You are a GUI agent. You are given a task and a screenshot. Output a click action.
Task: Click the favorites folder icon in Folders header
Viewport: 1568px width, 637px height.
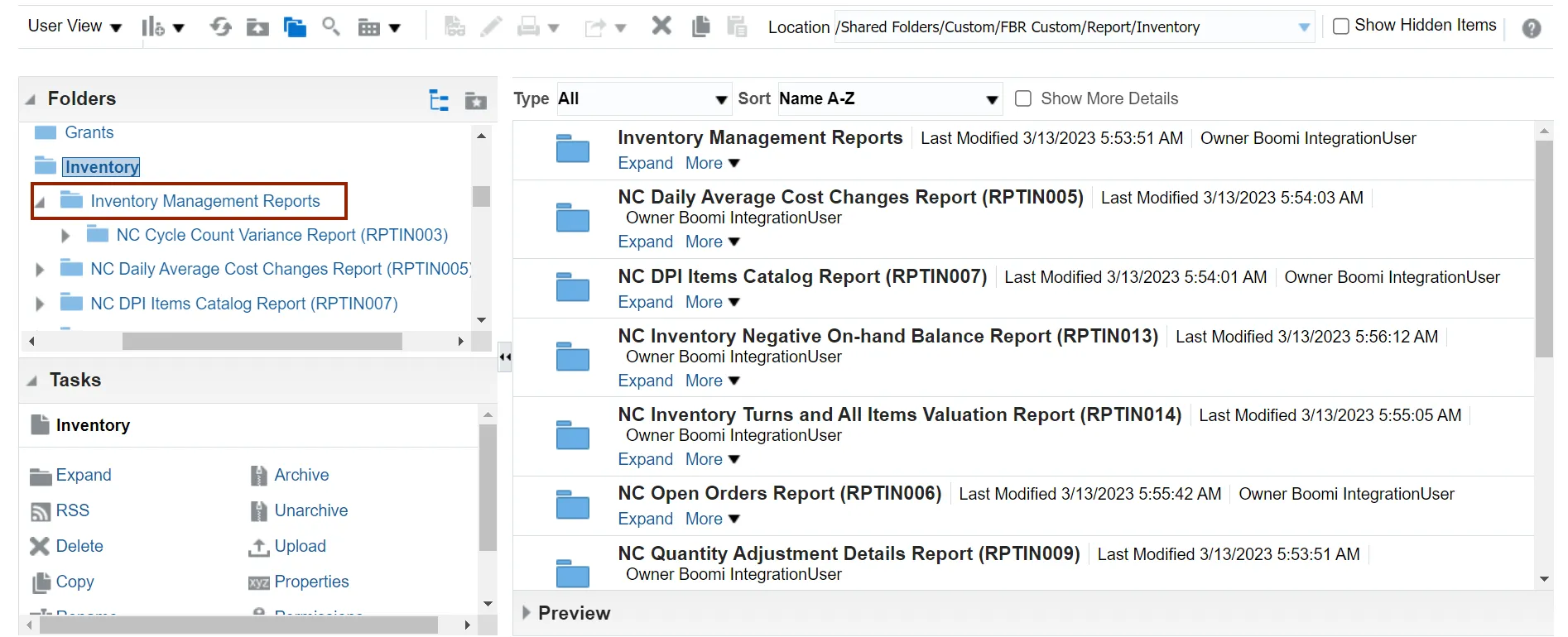(x=475, y=100)
